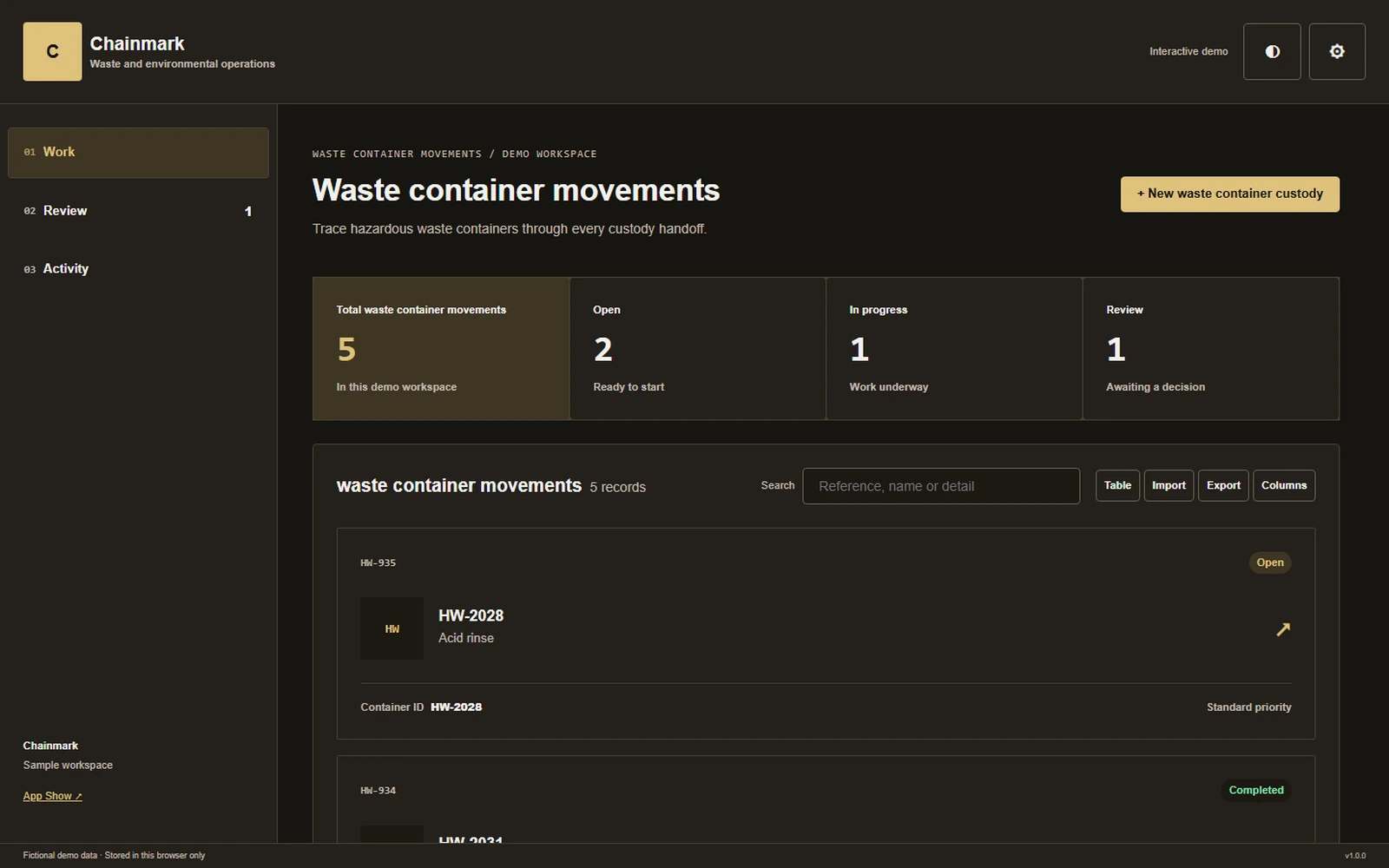
Task: Switch to Table view
Action: tap(1117, 485)
